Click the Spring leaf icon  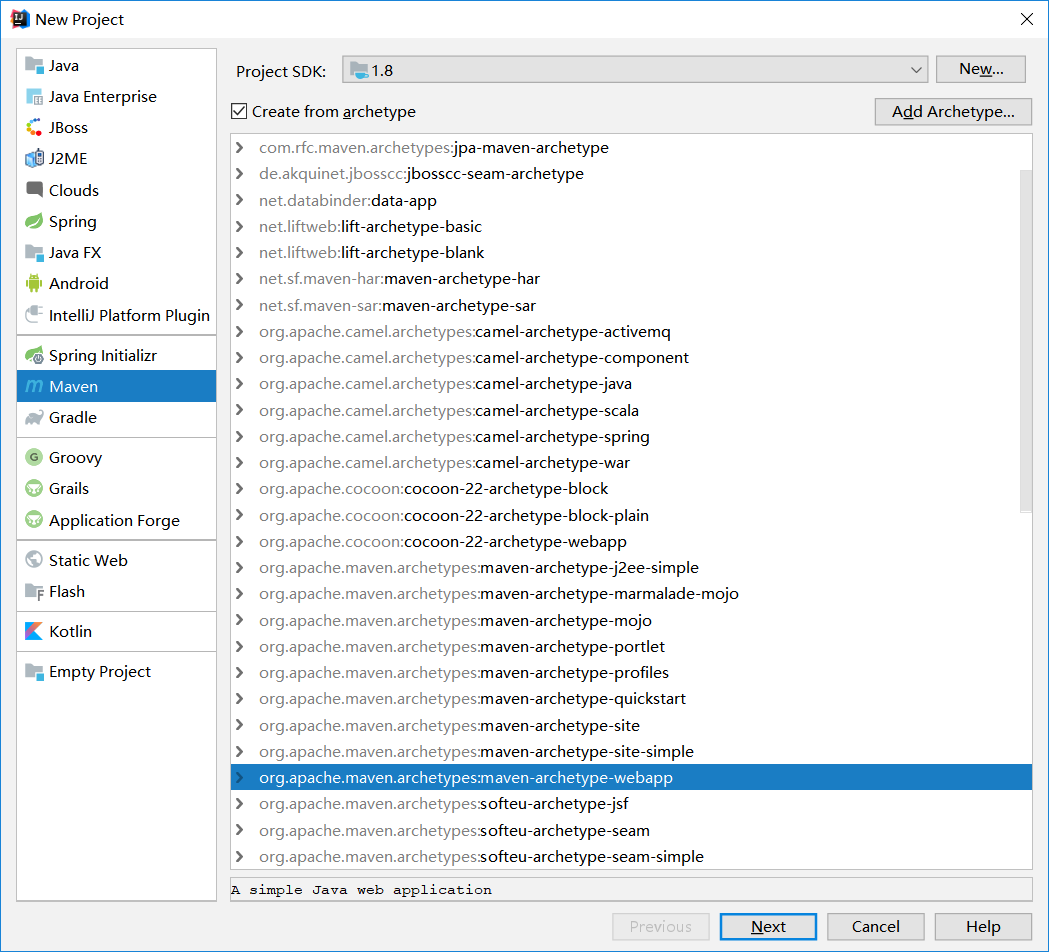pos(34,221)
